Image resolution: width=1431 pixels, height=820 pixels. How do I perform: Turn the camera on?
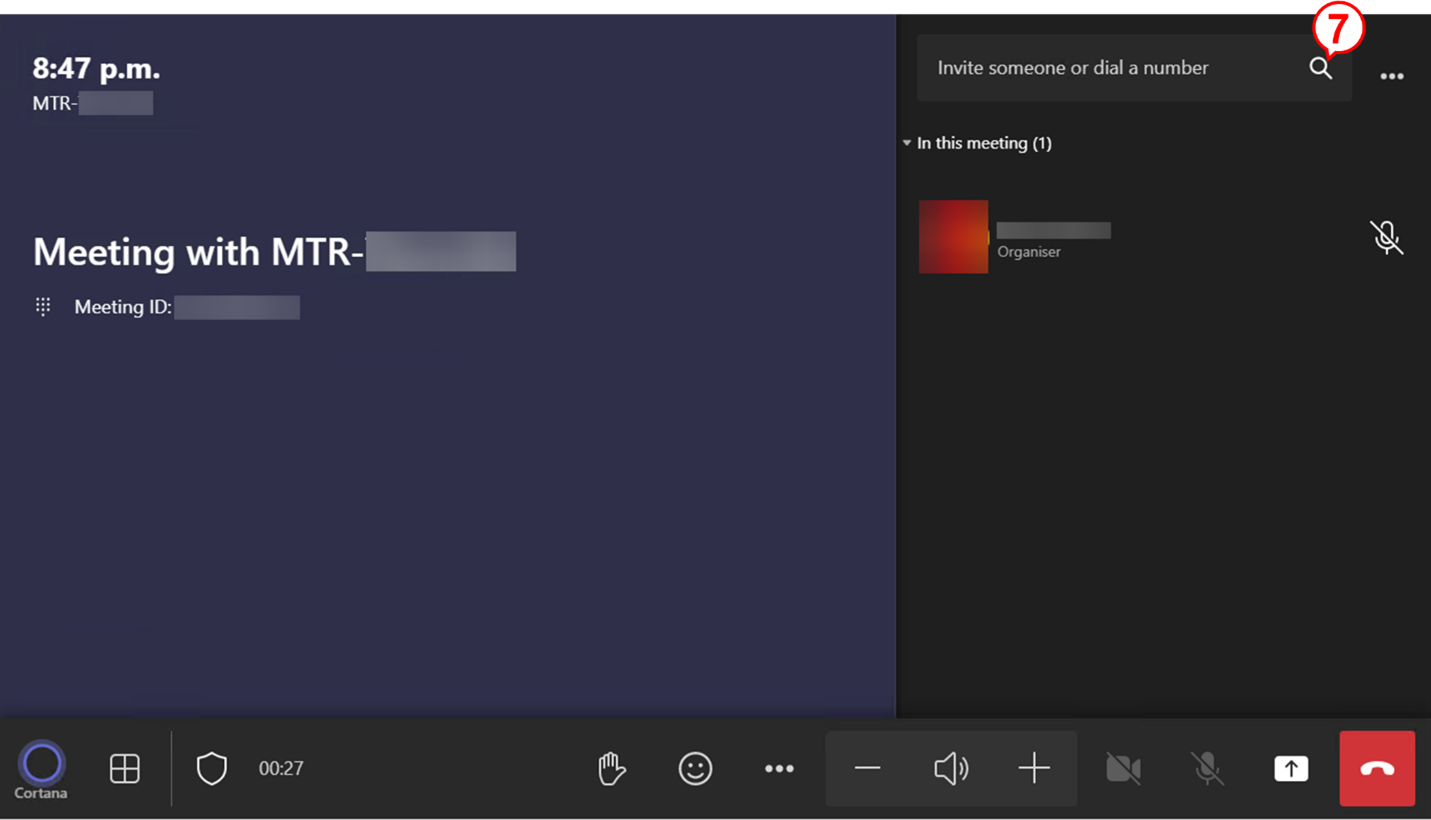pos(1123,768)
